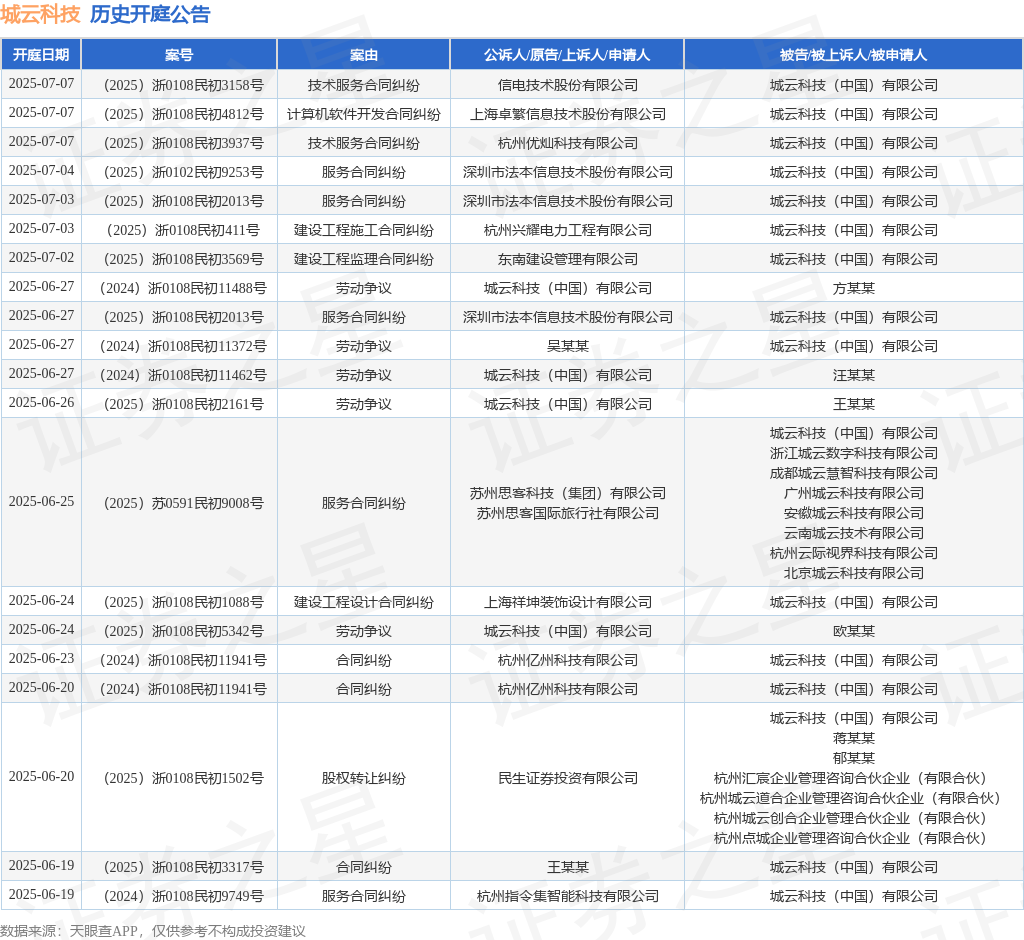The image size is (1024, 940).
Task: Click defendant '北京城云科技有限公司'
Action: coord(854,574)
